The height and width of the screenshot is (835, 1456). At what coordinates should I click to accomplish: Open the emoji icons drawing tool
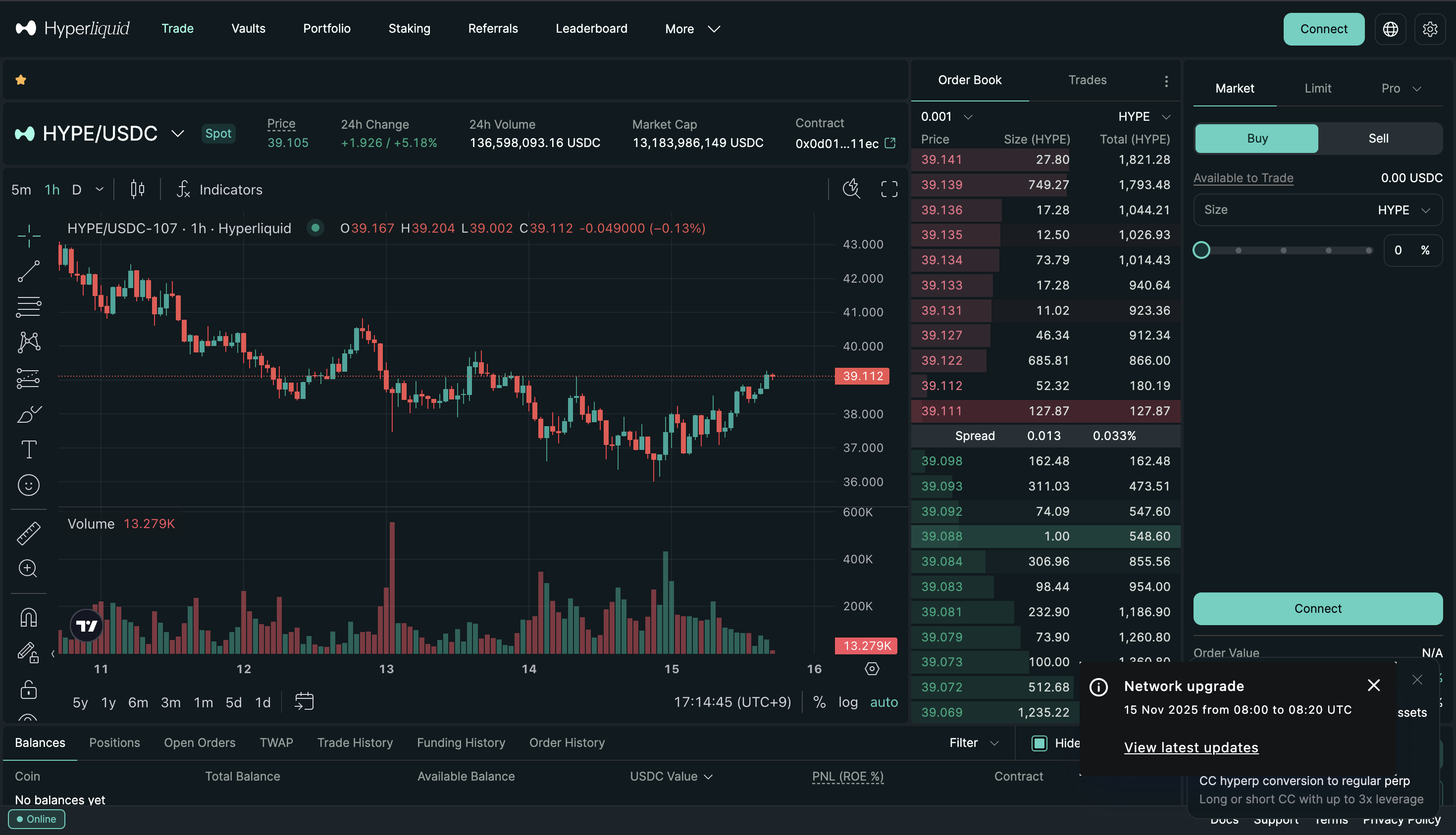pyautogui.click(x=28, y=485)
